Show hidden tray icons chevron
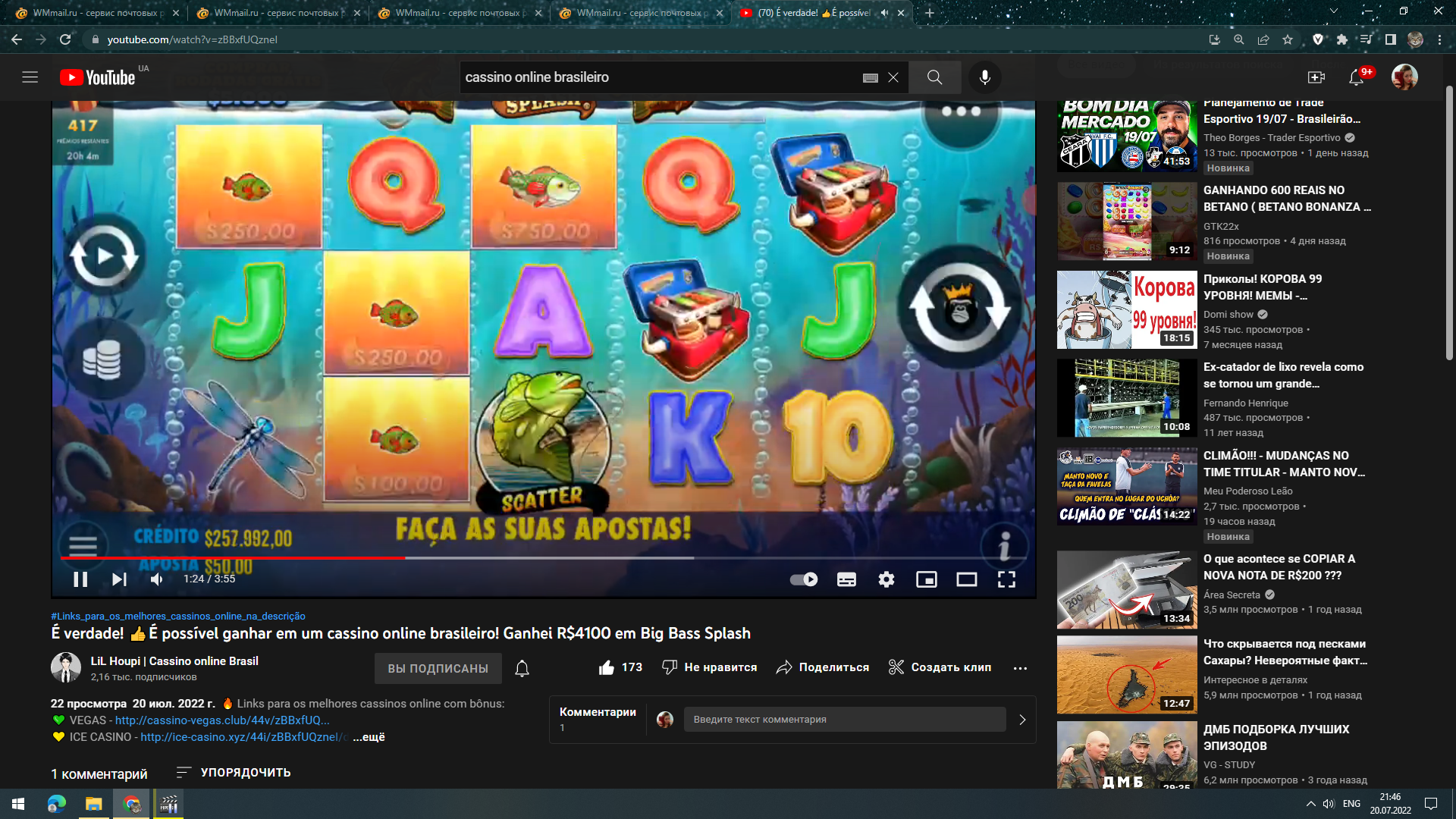Image resolution: width=1456 pixels, height=819 pixels. tap(1310, 804)
